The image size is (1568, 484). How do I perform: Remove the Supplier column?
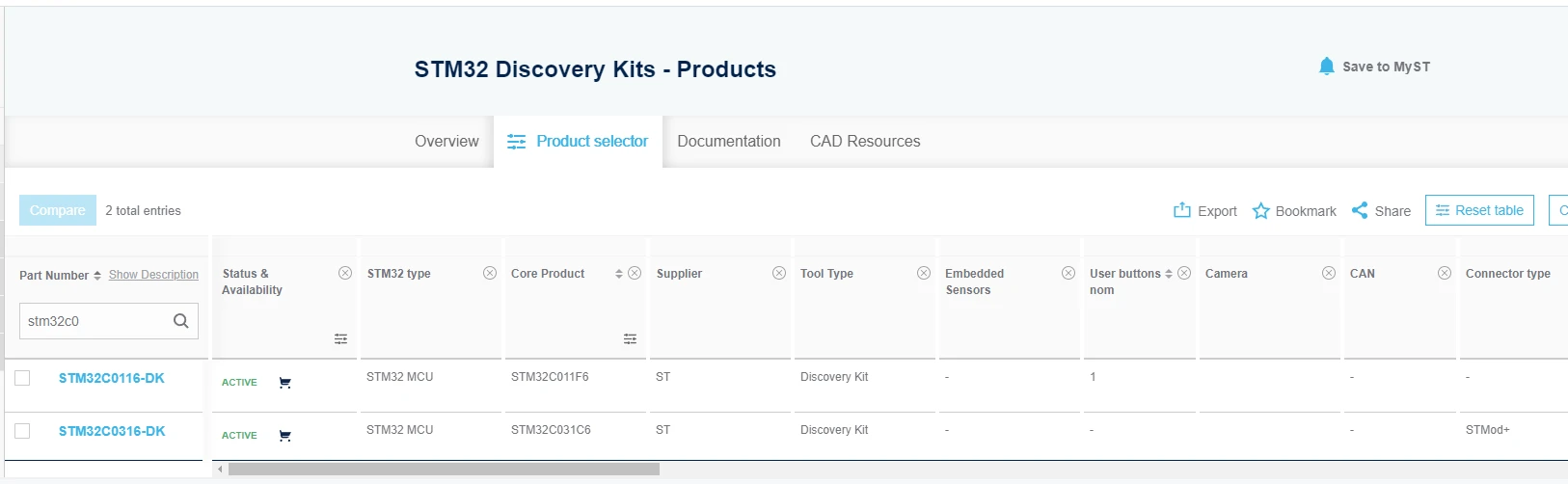pos(779,273)
